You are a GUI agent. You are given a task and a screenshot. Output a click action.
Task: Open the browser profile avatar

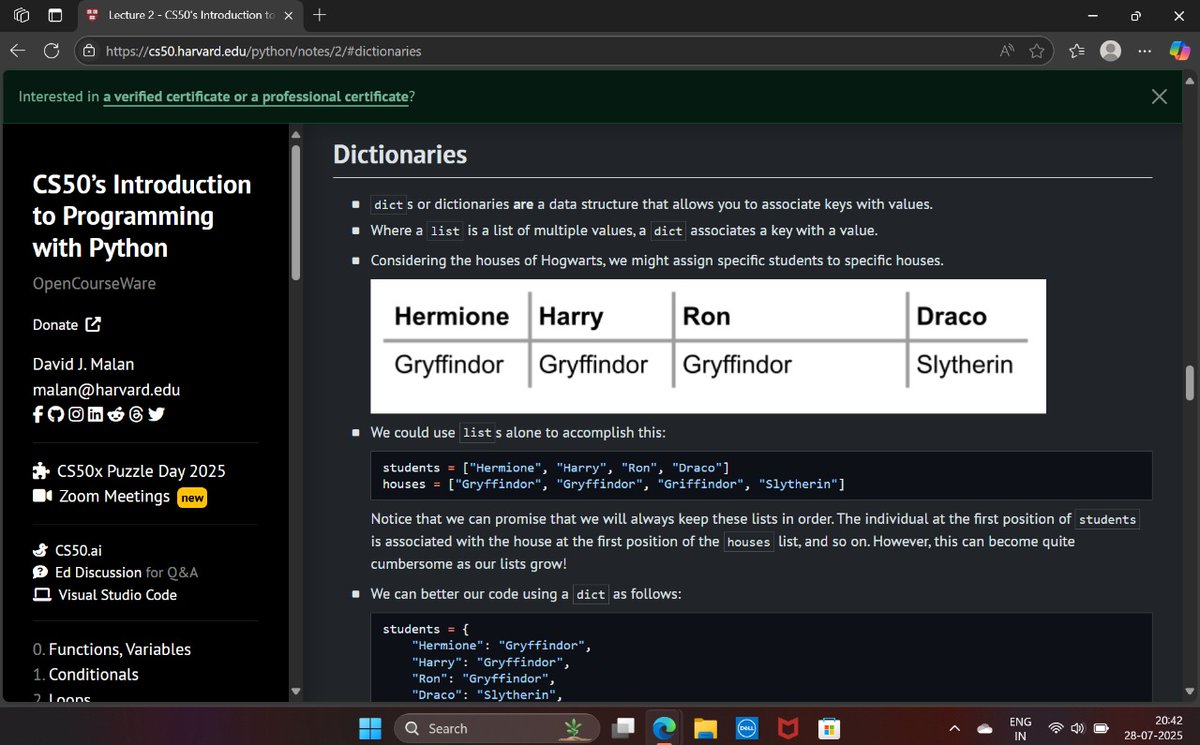click(x=1109, y=50)
